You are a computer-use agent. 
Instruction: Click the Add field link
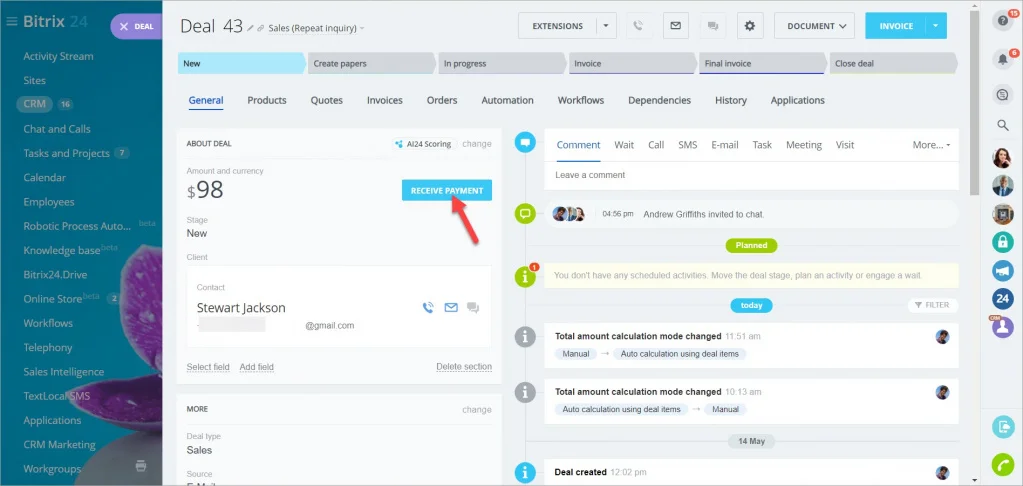coord(256,367)
